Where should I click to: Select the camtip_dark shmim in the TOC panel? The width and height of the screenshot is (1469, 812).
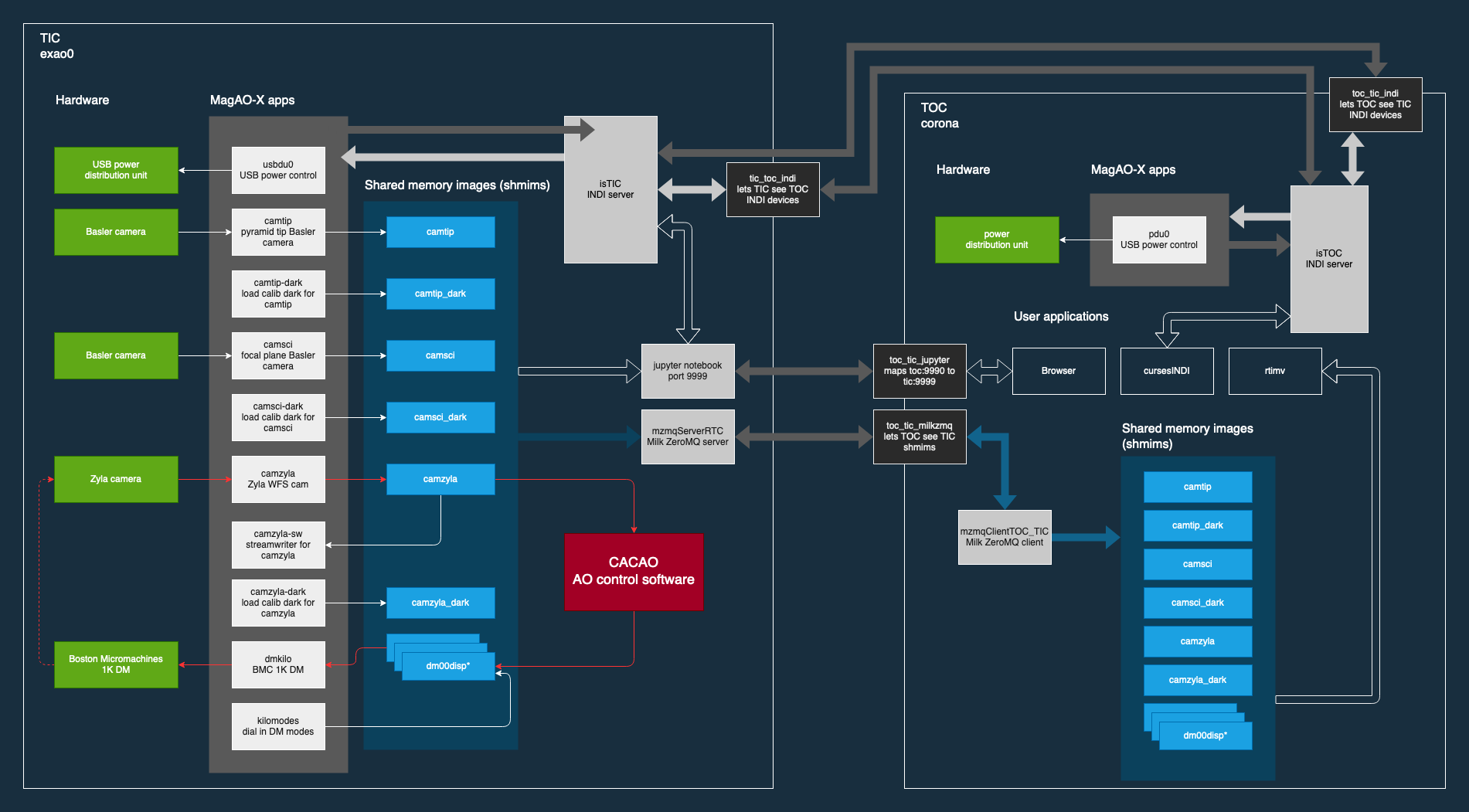coord(1198,525)
